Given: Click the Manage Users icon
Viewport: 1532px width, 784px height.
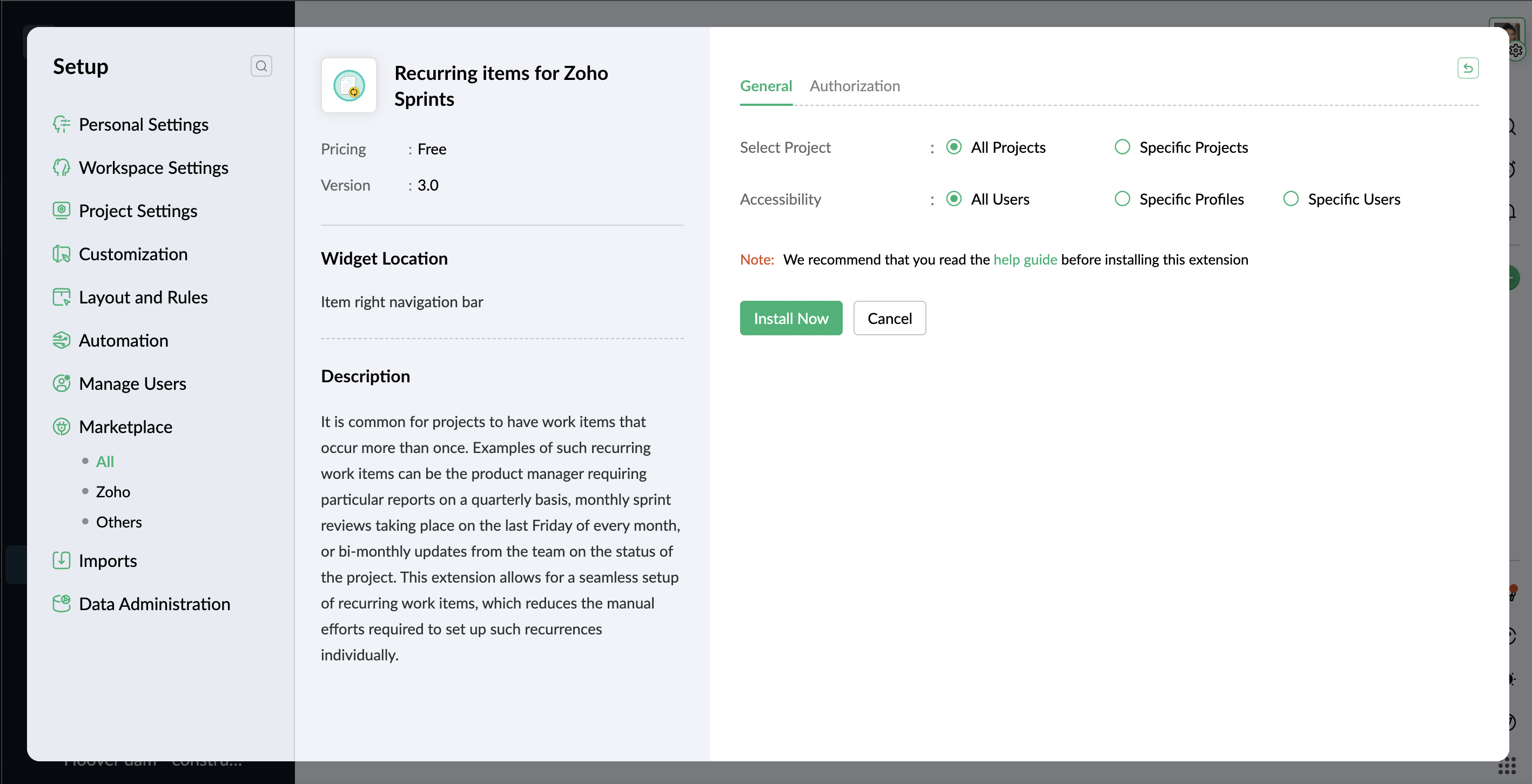Looking at the screenshot, I should [61, 383].
